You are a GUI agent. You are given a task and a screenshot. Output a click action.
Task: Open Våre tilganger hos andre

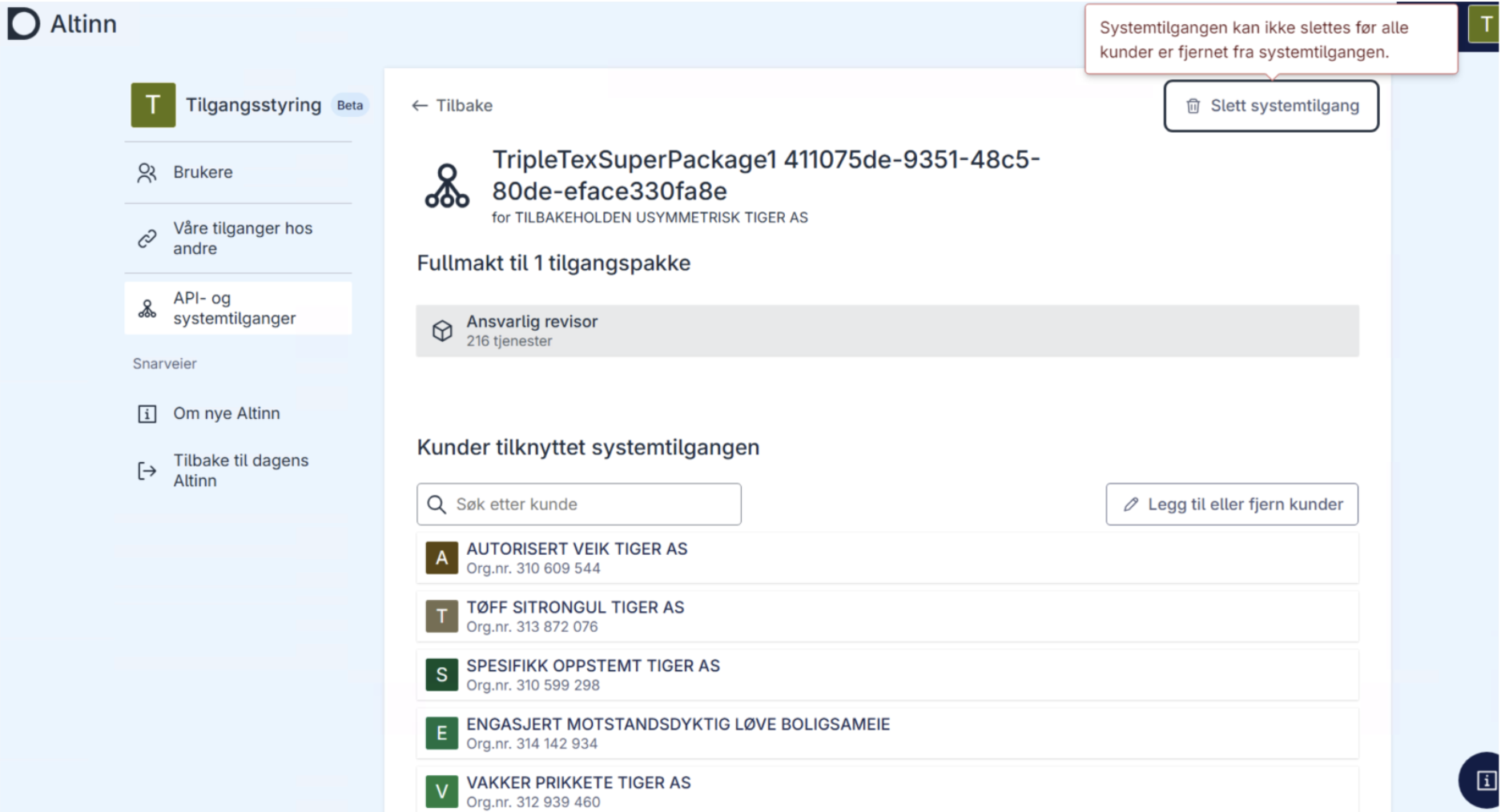point(243,238)
